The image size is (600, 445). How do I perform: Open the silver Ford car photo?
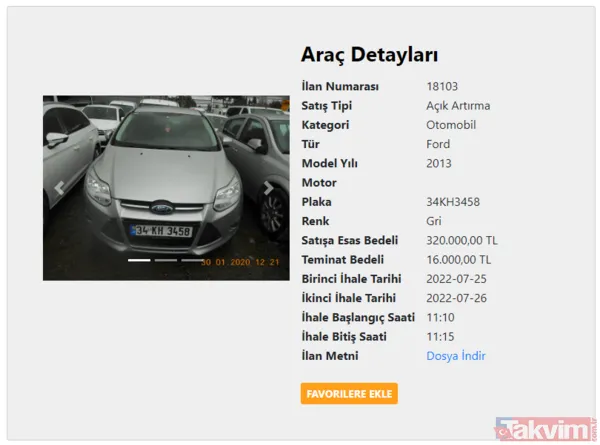(166, 188)
